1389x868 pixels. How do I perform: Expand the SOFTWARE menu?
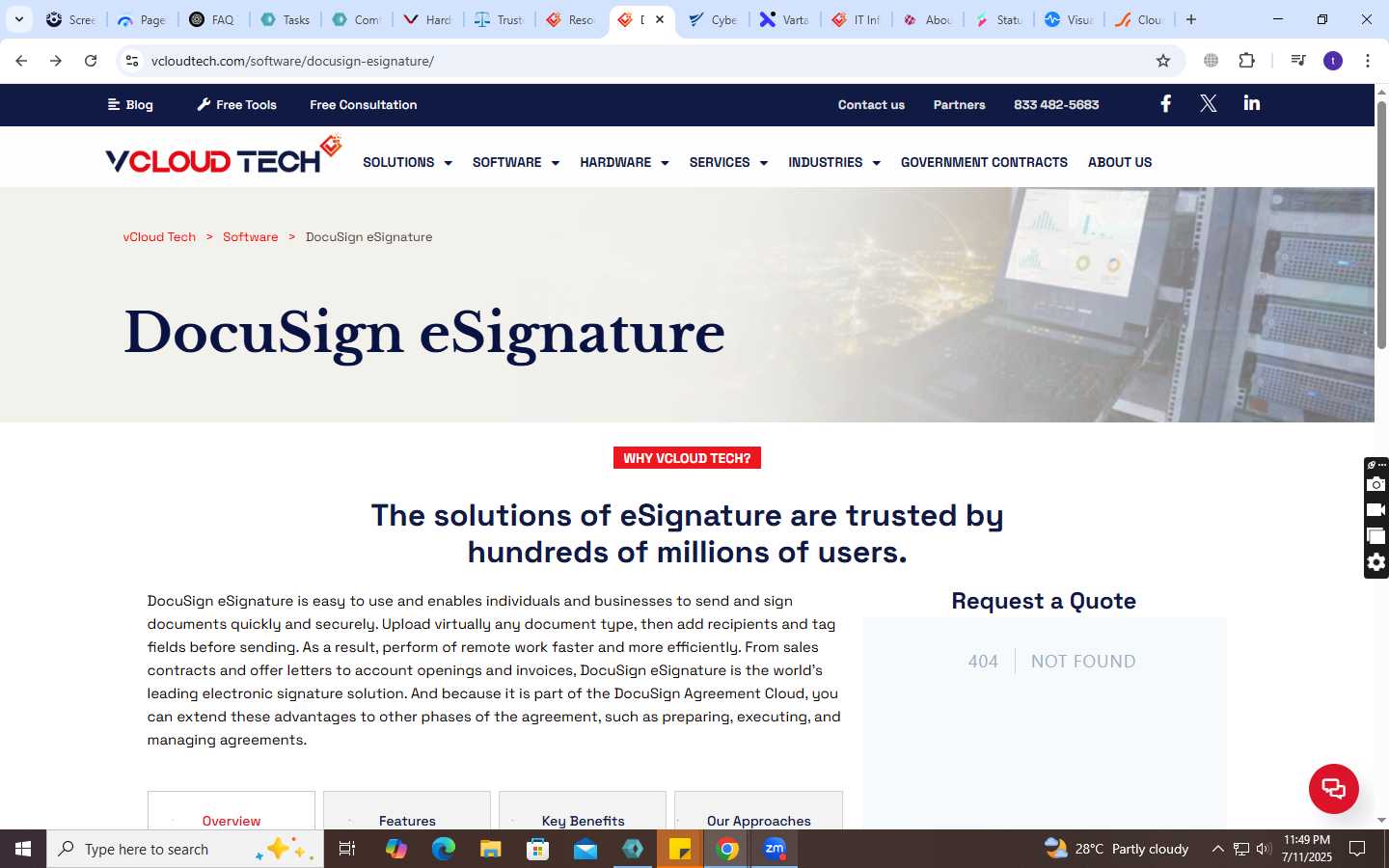coord(516,162)
